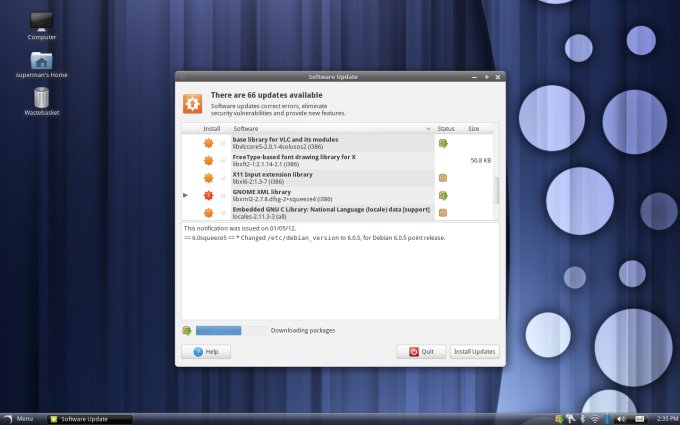680x425 pixels.
Task: Click the '/etc/debian_version' changelog line
Action: click(x=314, y=238)
